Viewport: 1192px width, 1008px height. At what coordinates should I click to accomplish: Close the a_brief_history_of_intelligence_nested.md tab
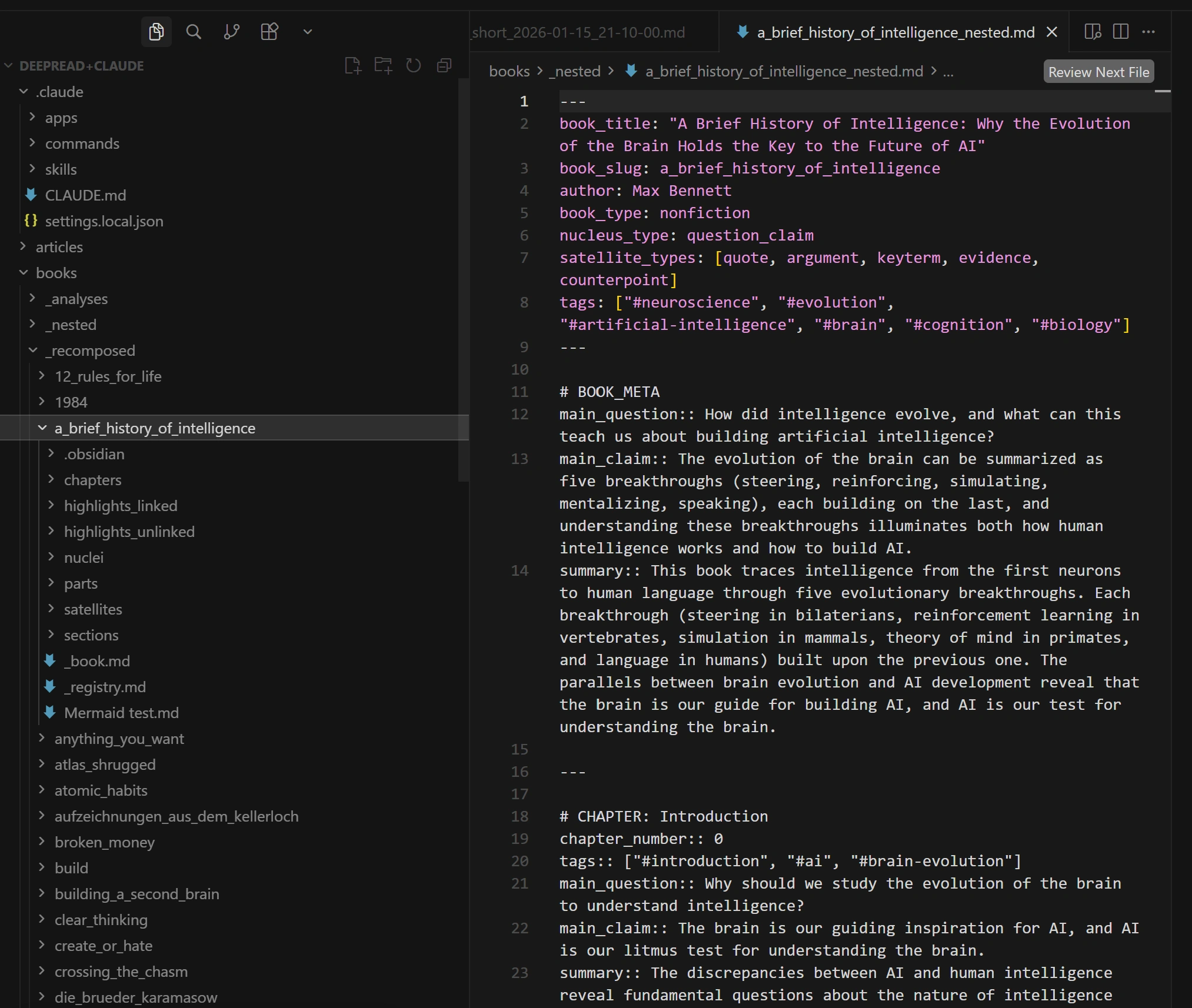pyautogui.click(x=1052, y=32)
